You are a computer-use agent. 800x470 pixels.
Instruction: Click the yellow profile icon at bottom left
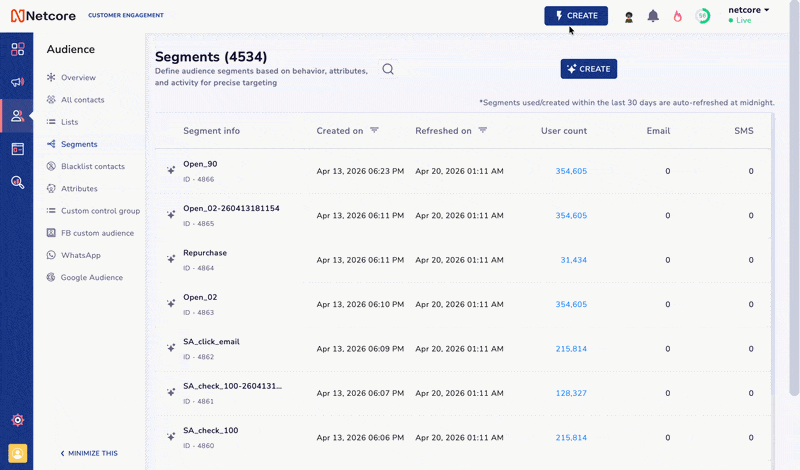(17, 453)
